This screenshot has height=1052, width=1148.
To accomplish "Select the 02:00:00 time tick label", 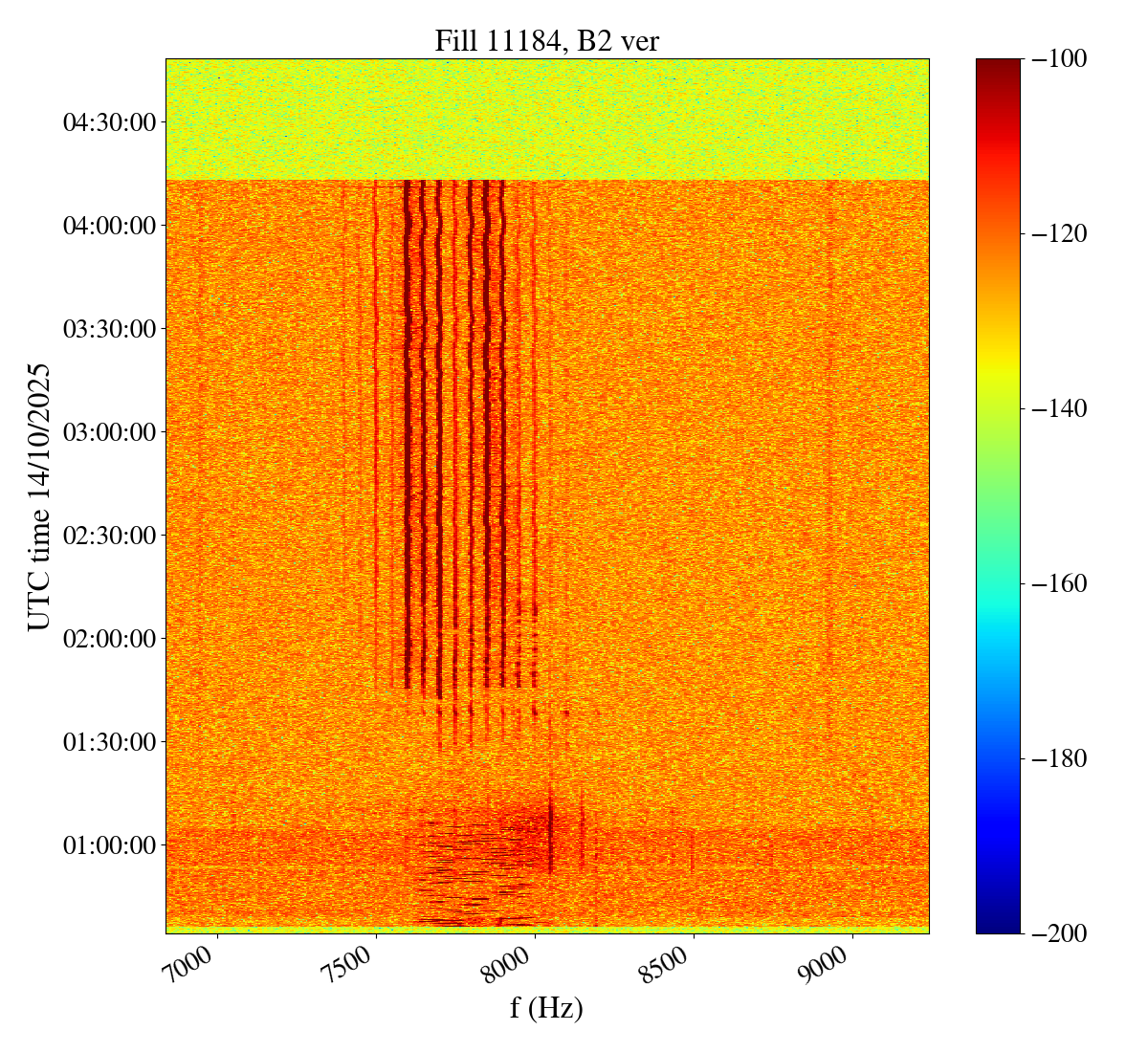I will [x=108, y=638].
